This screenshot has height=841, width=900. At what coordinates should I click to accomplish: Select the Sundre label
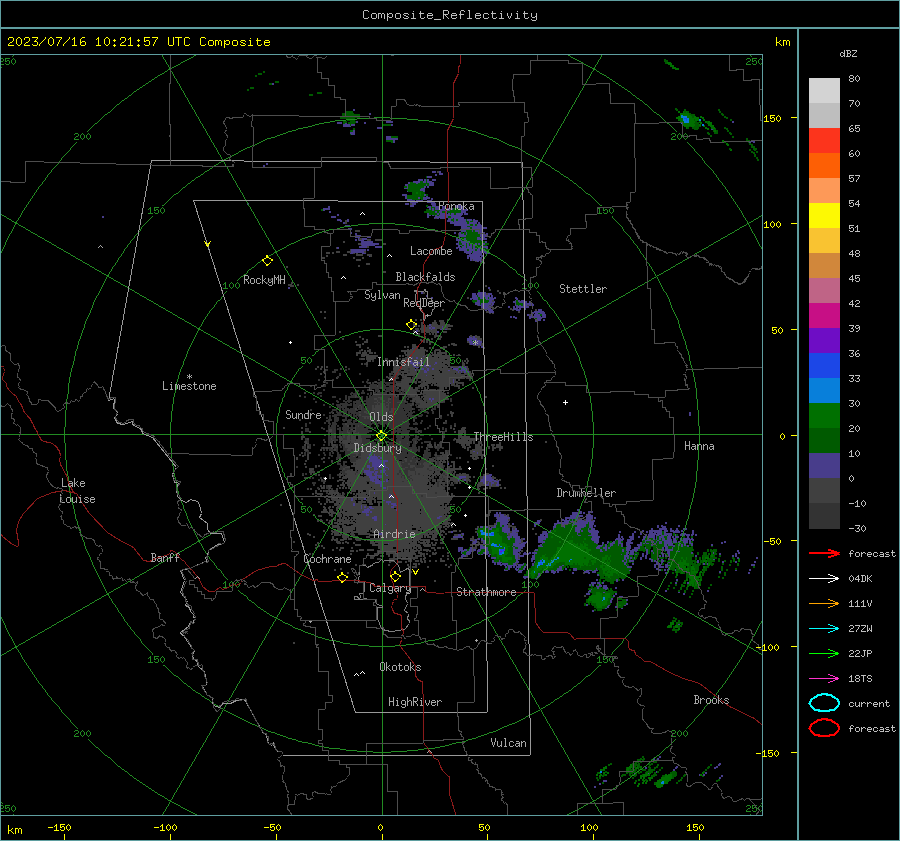303,414
